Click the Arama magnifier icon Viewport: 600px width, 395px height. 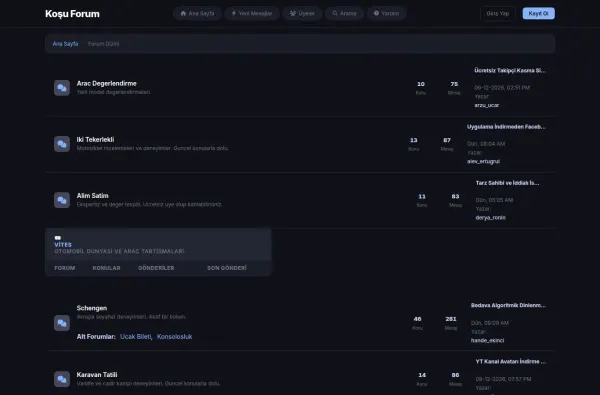point(335,13)
